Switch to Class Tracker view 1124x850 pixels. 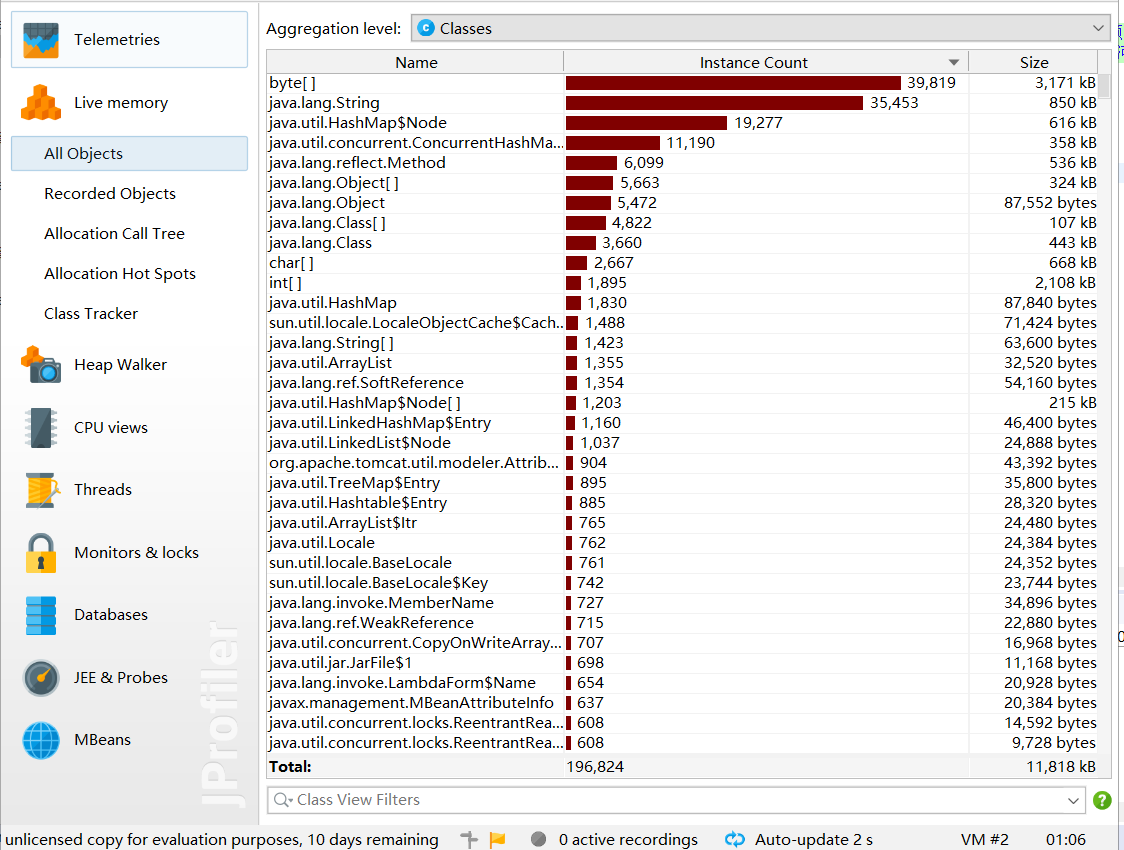pos(90,314)
